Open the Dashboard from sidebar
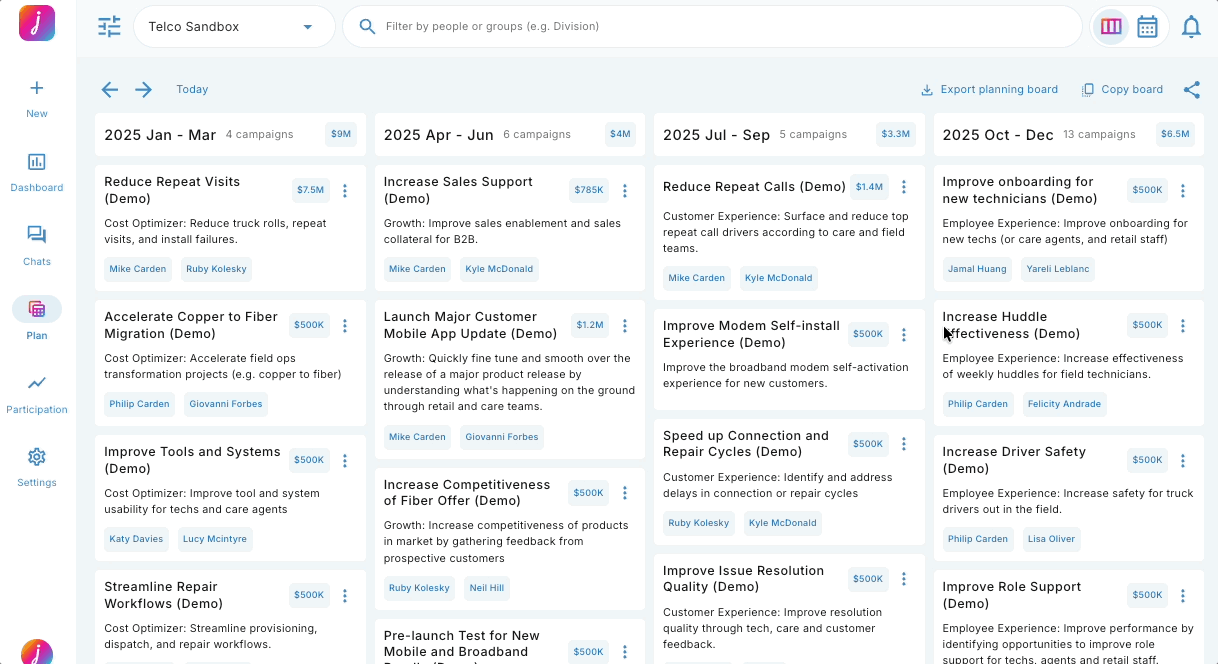Screen dimensions: 1218x664 pos(37,162)
